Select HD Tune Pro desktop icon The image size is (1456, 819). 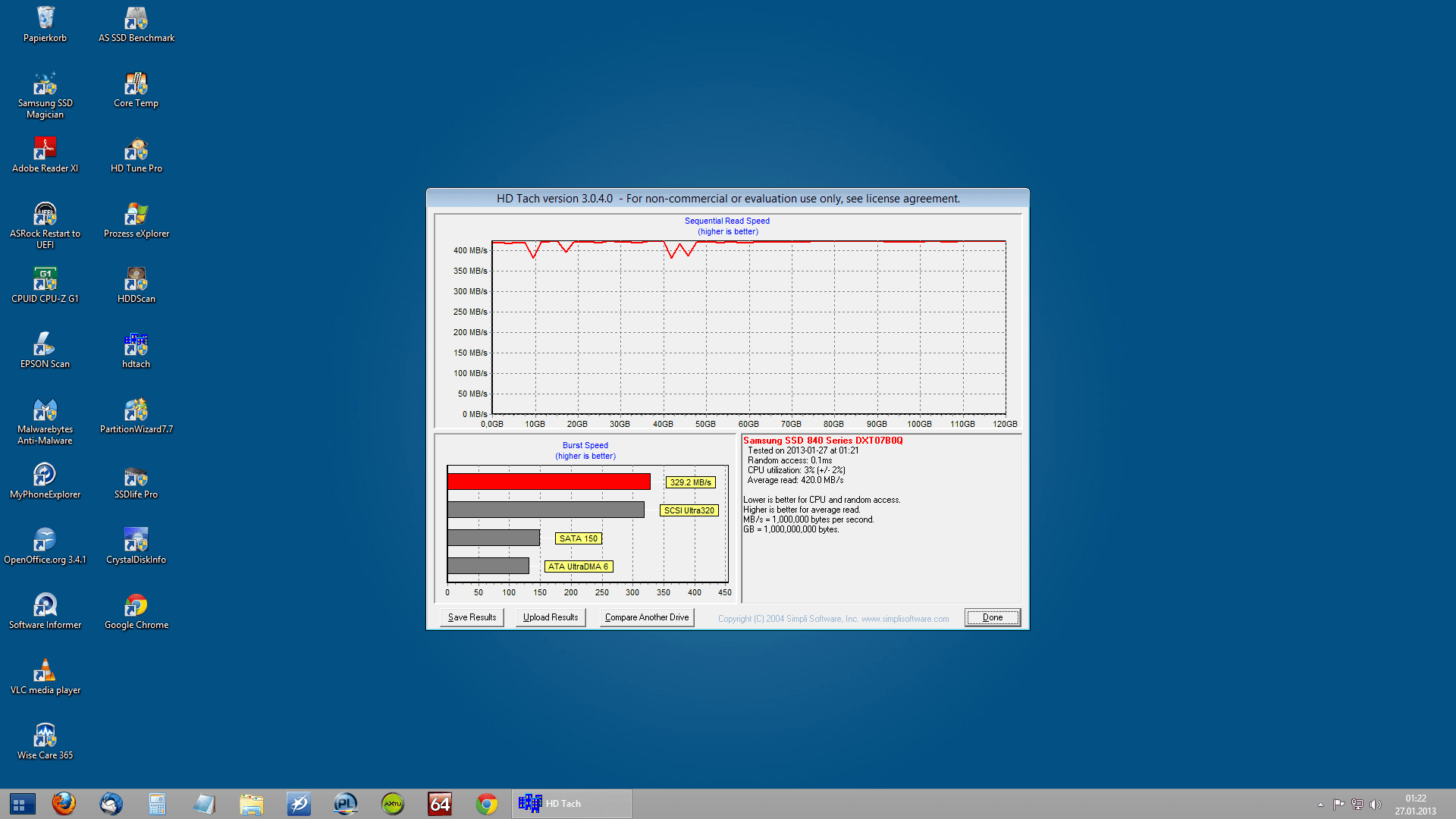136,155
